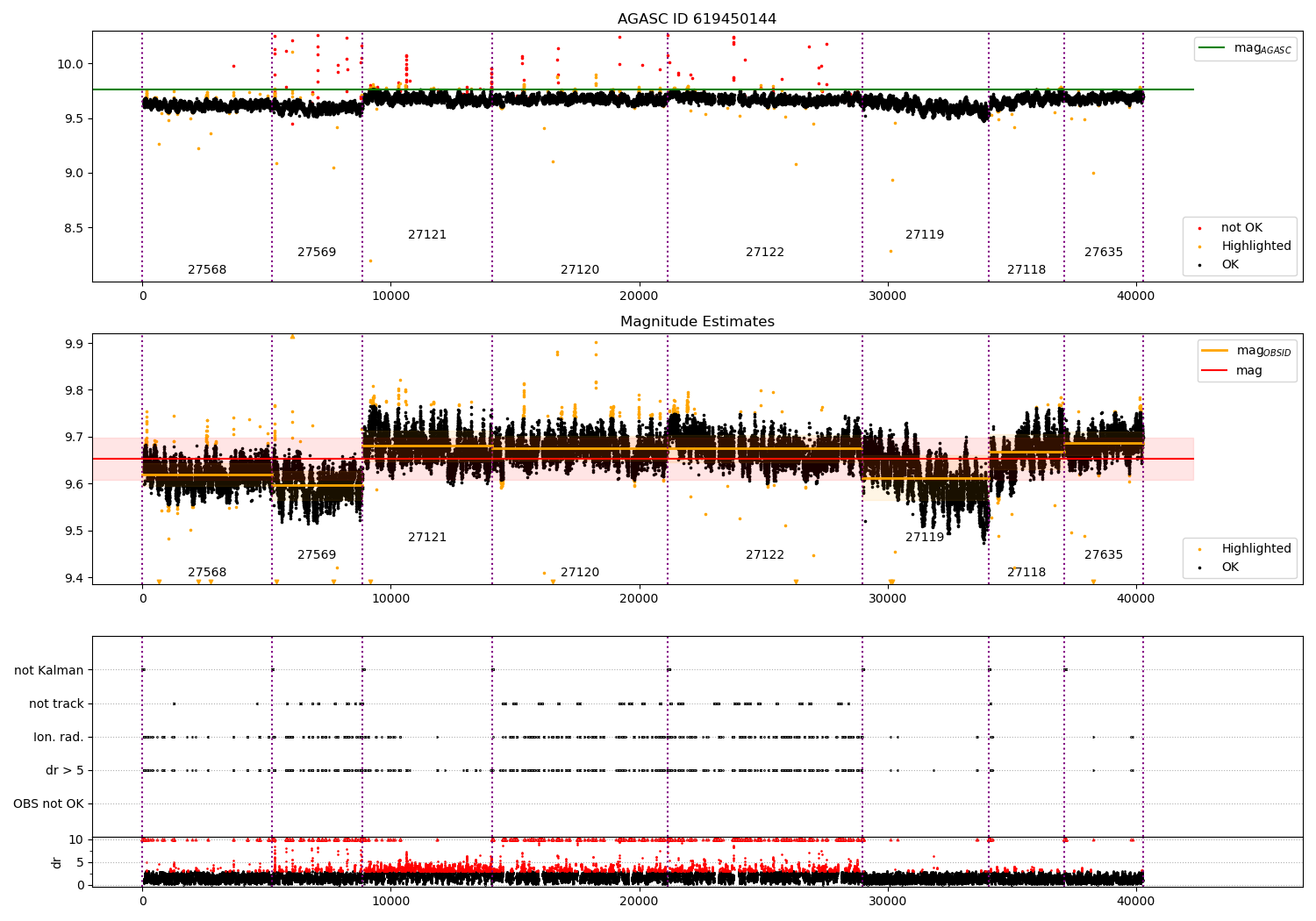1316x921 pixels.
Task: Click the 10000 x-axis tick under AGASC plot
Action: click(x=390, y=296)
